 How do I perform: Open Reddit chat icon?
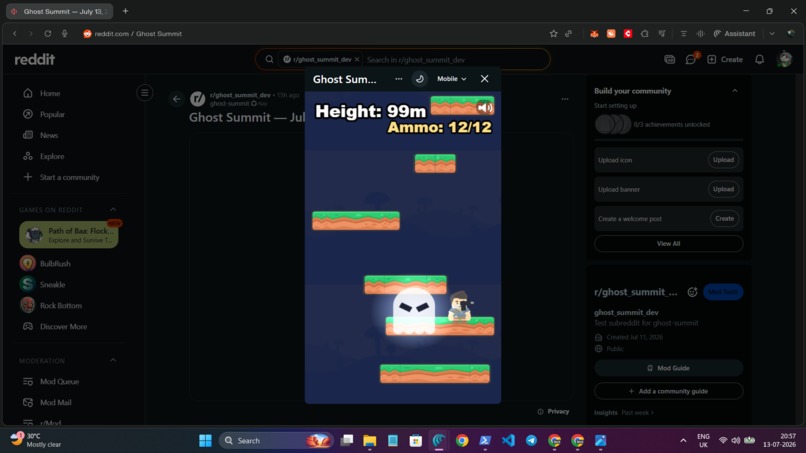(x=690, y=60)
